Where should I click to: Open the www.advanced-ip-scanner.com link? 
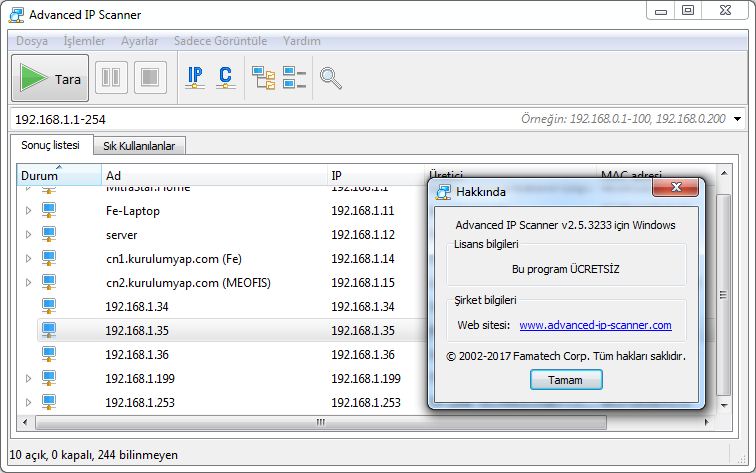pos(595,325)
